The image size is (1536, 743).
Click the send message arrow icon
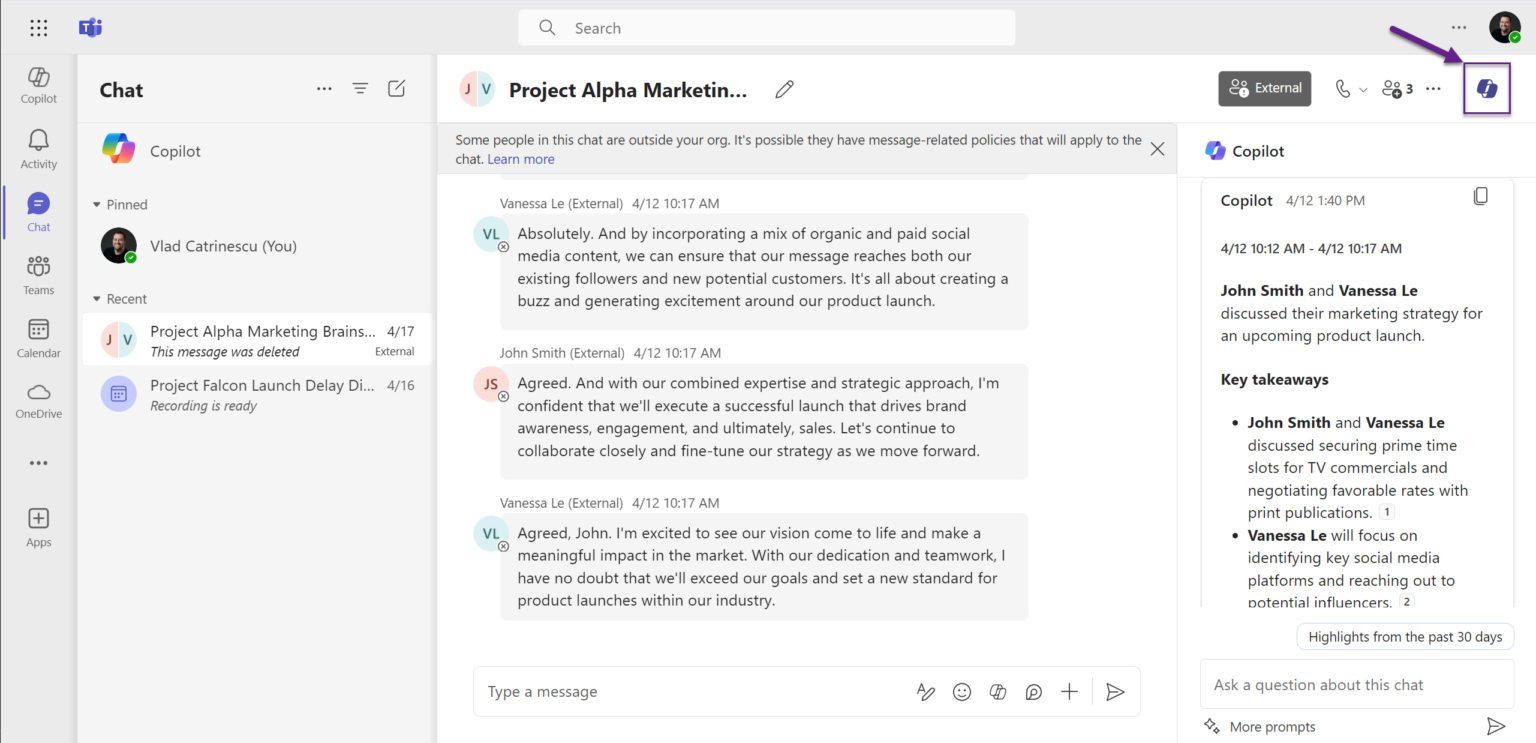[1115, 692]
